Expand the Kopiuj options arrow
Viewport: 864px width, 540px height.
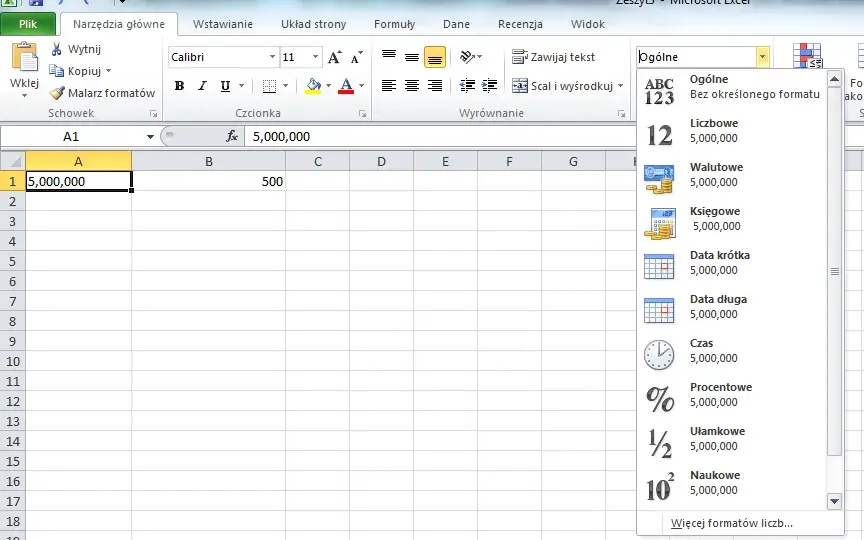pos(109,71)
